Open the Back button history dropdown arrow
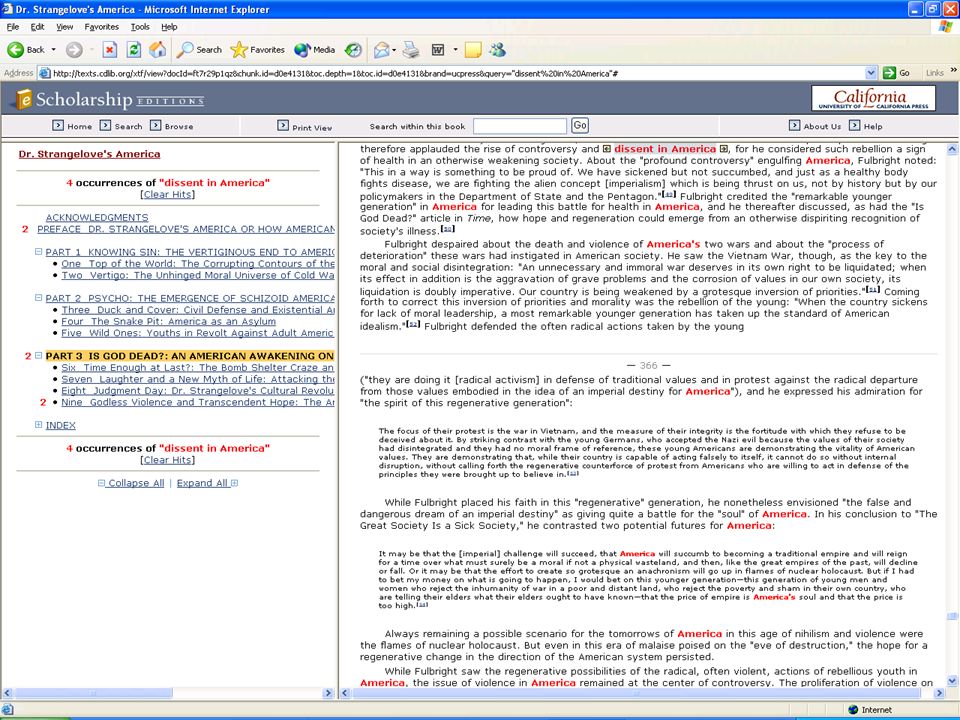 (53, 50)
